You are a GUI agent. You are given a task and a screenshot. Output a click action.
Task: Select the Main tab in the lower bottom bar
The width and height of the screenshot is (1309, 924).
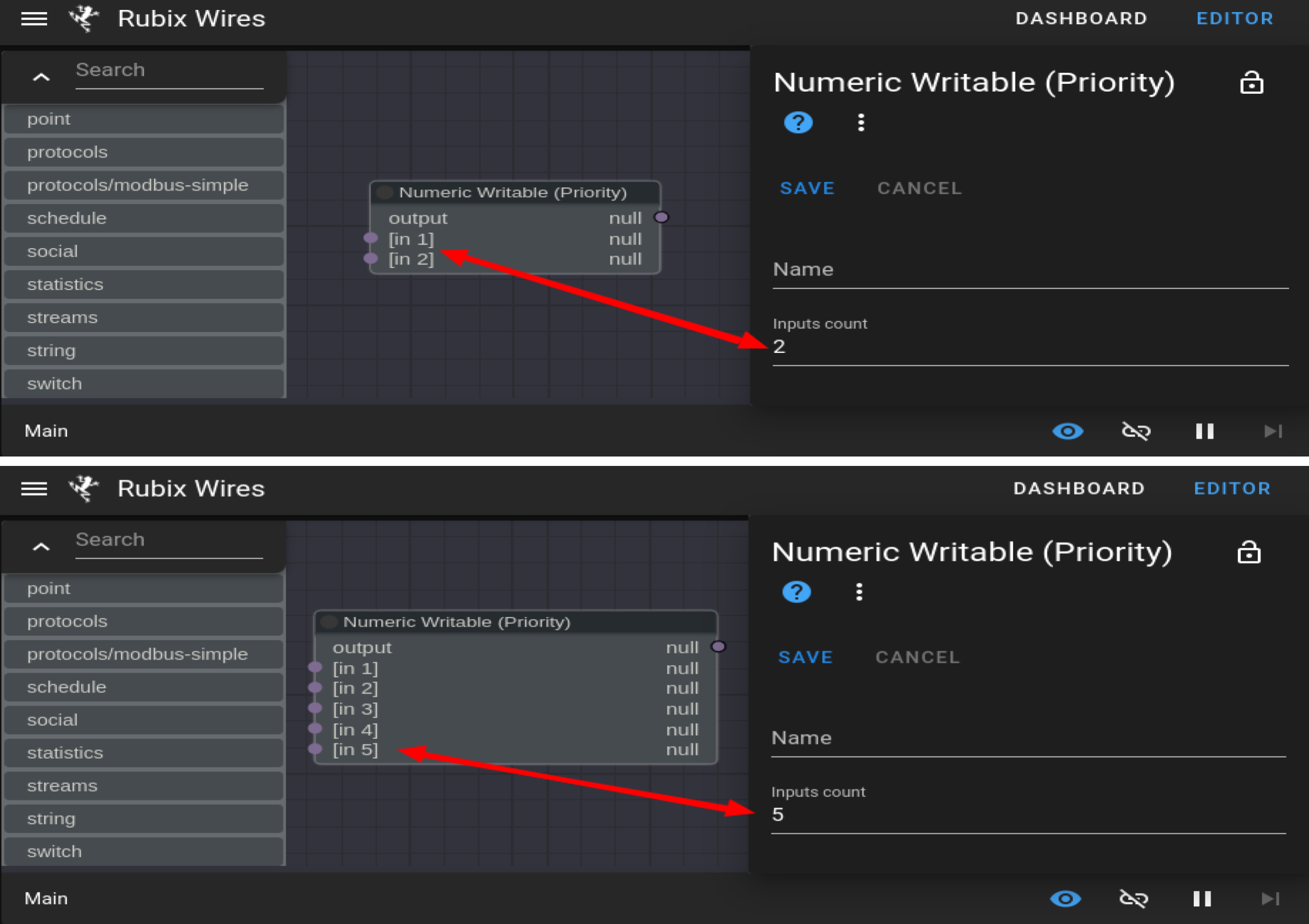click(x=46, y=898)
